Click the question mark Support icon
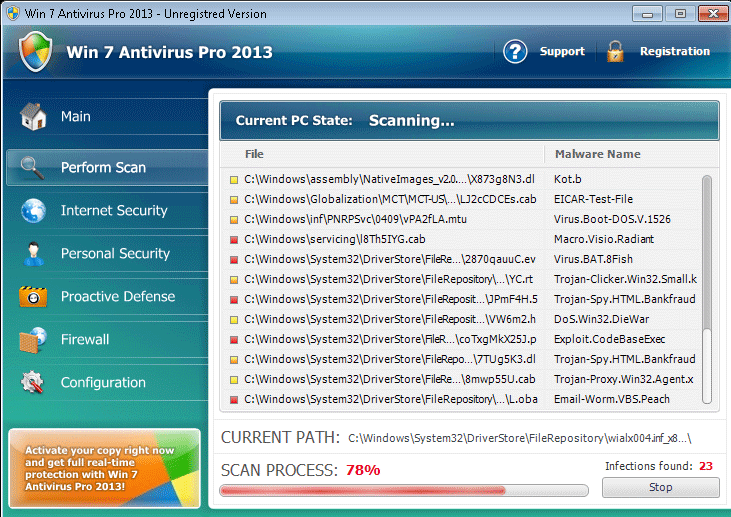731x517 pixels. click(515, 52)
